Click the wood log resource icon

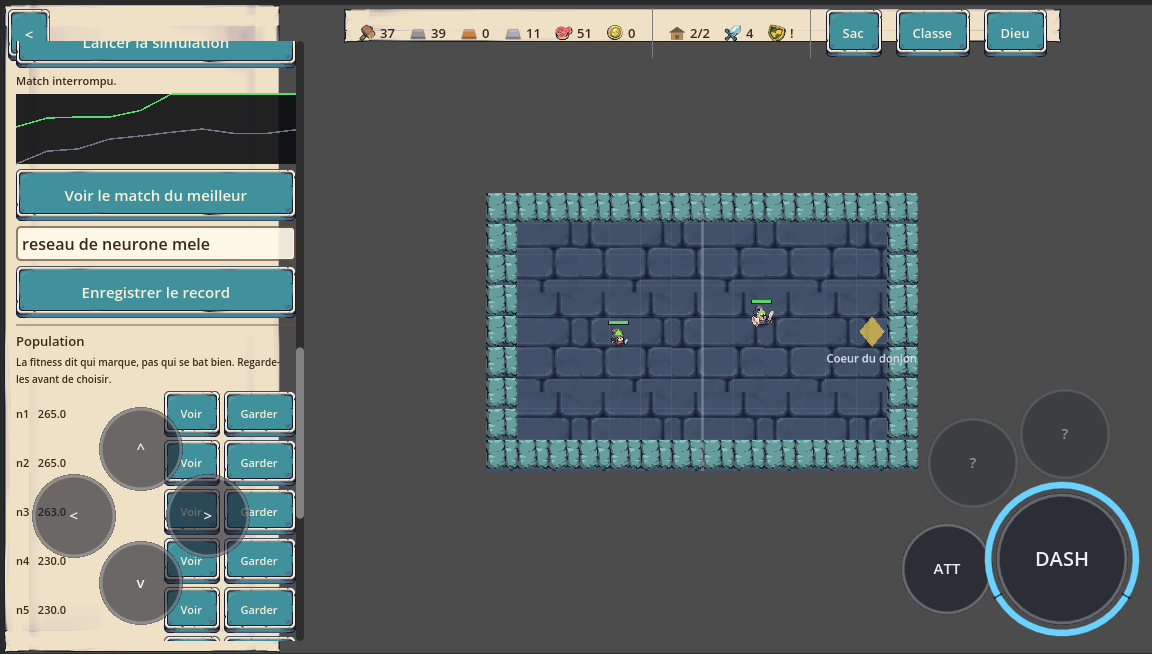point(367,33)
